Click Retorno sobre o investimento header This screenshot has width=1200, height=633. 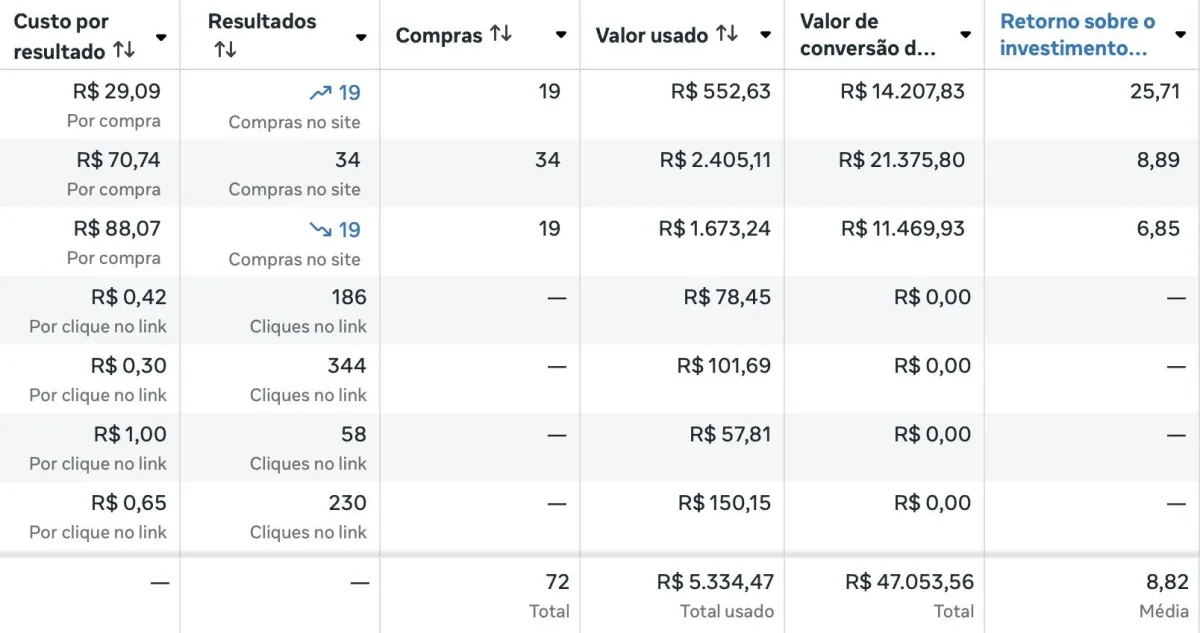[x=1078, y=35]
